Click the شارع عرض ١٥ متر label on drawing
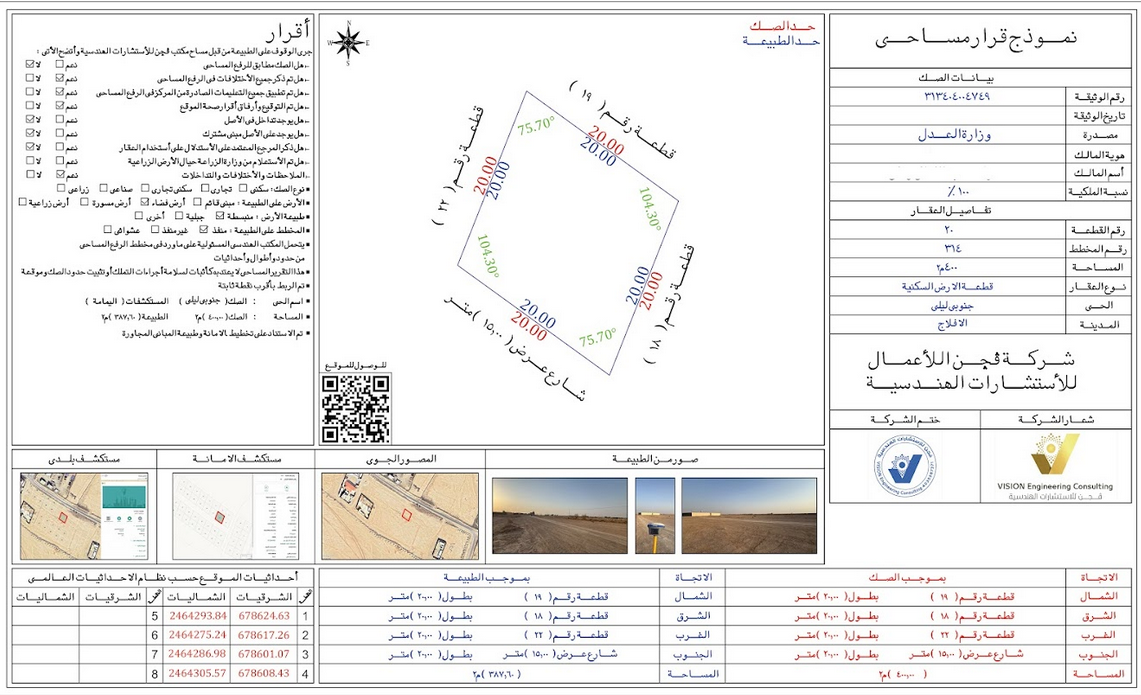 pyautogui.click(x=515, y=350)
